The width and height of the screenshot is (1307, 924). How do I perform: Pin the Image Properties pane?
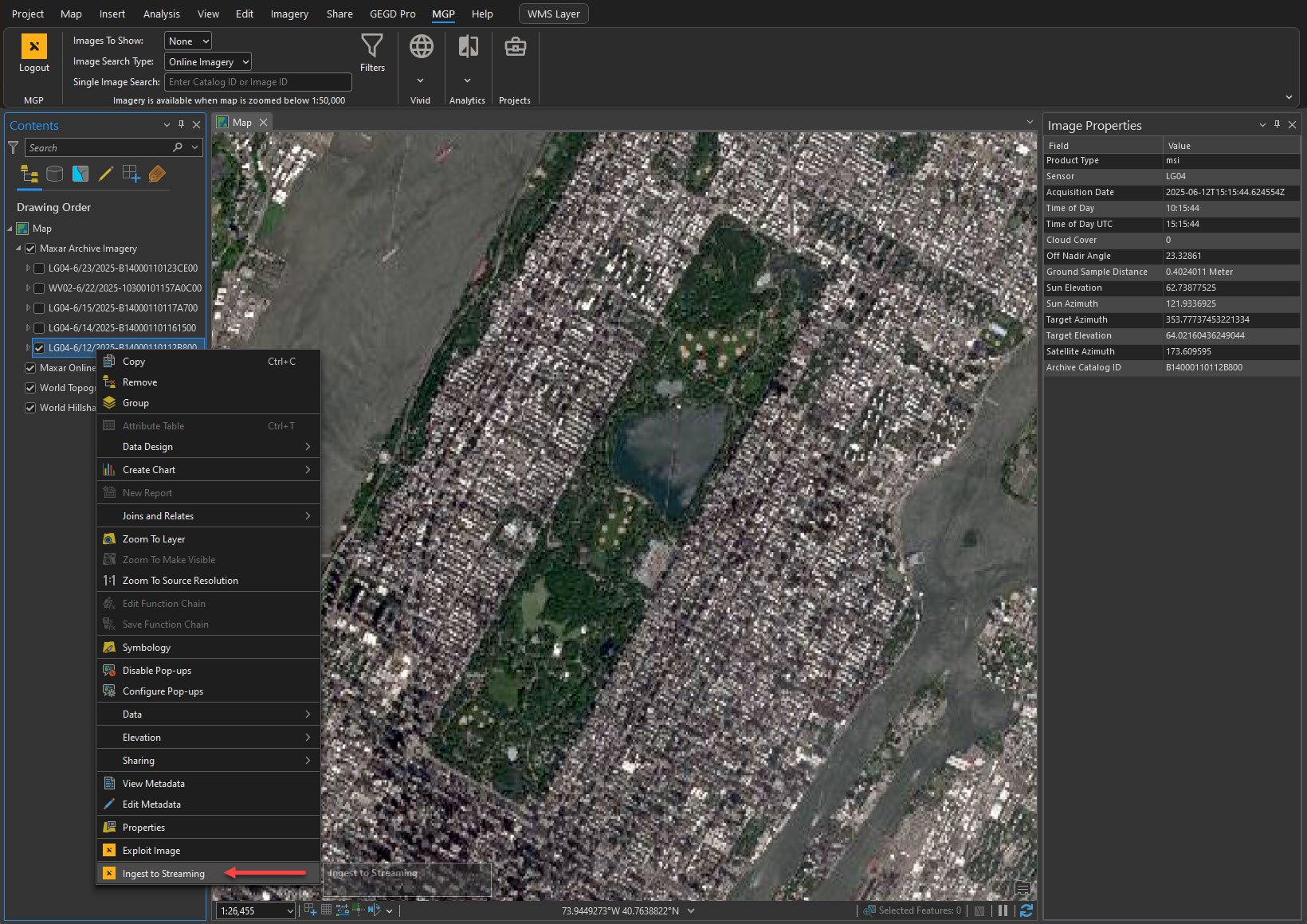pyautogui.click(x=1277, y=124)
